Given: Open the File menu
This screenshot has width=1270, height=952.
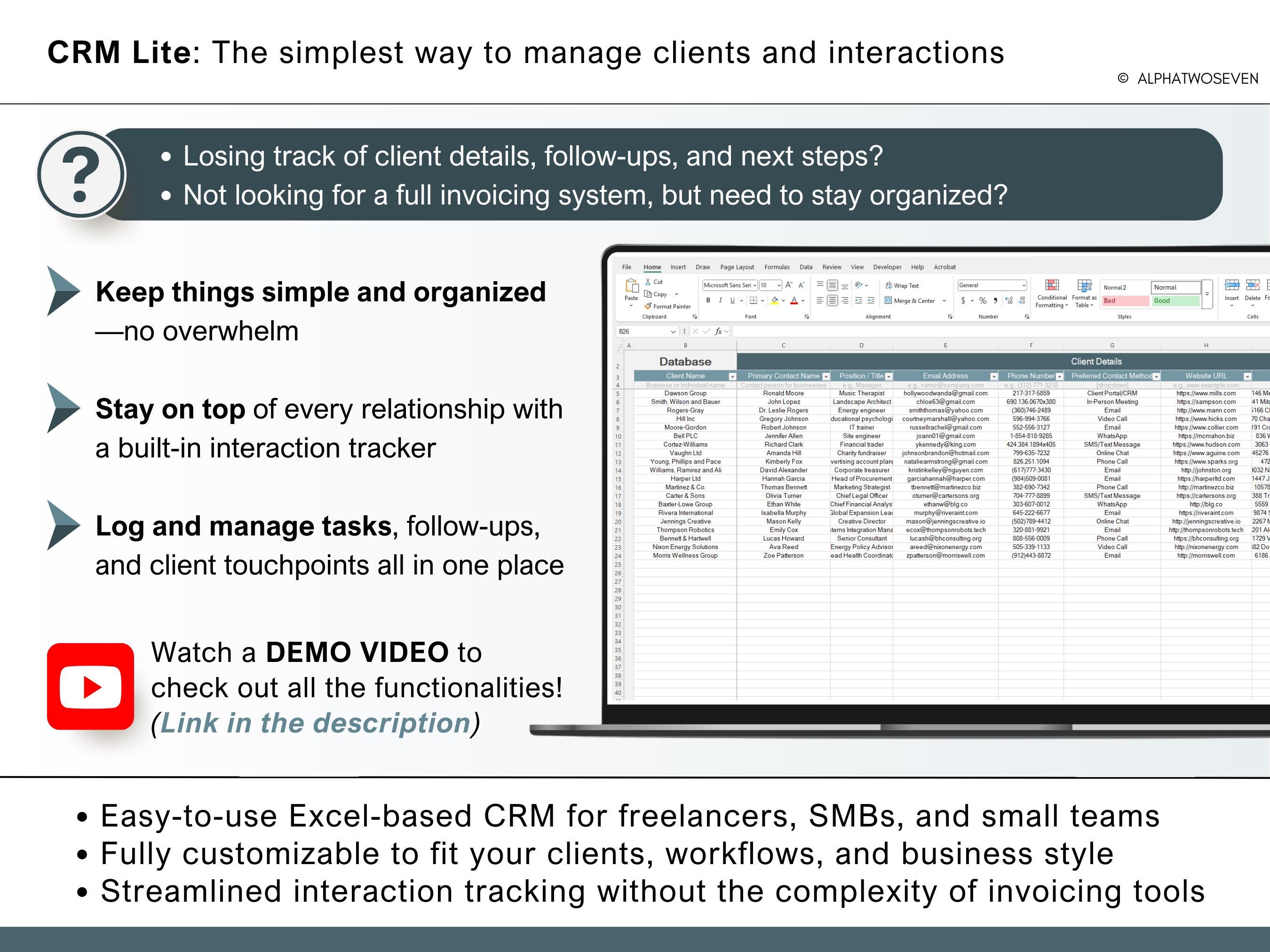Looking at the screenshot, I should point(627,267).
